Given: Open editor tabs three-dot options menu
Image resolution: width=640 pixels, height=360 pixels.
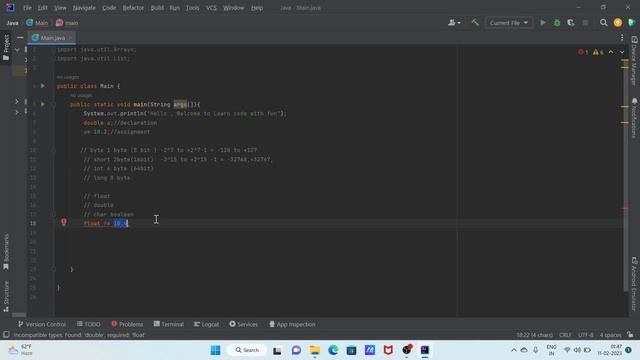Looking at the screenshot, I should pos(622,38).
